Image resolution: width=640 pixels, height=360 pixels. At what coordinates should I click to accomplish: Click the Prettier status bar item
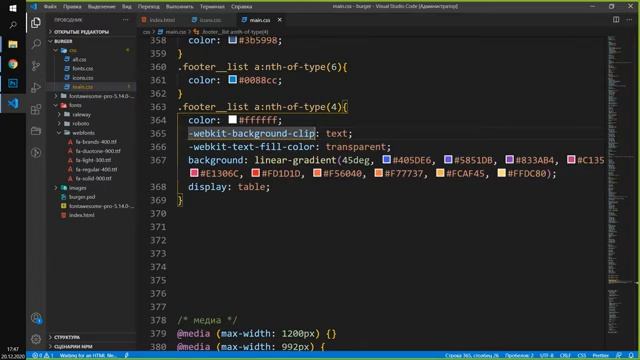point(600,356)
